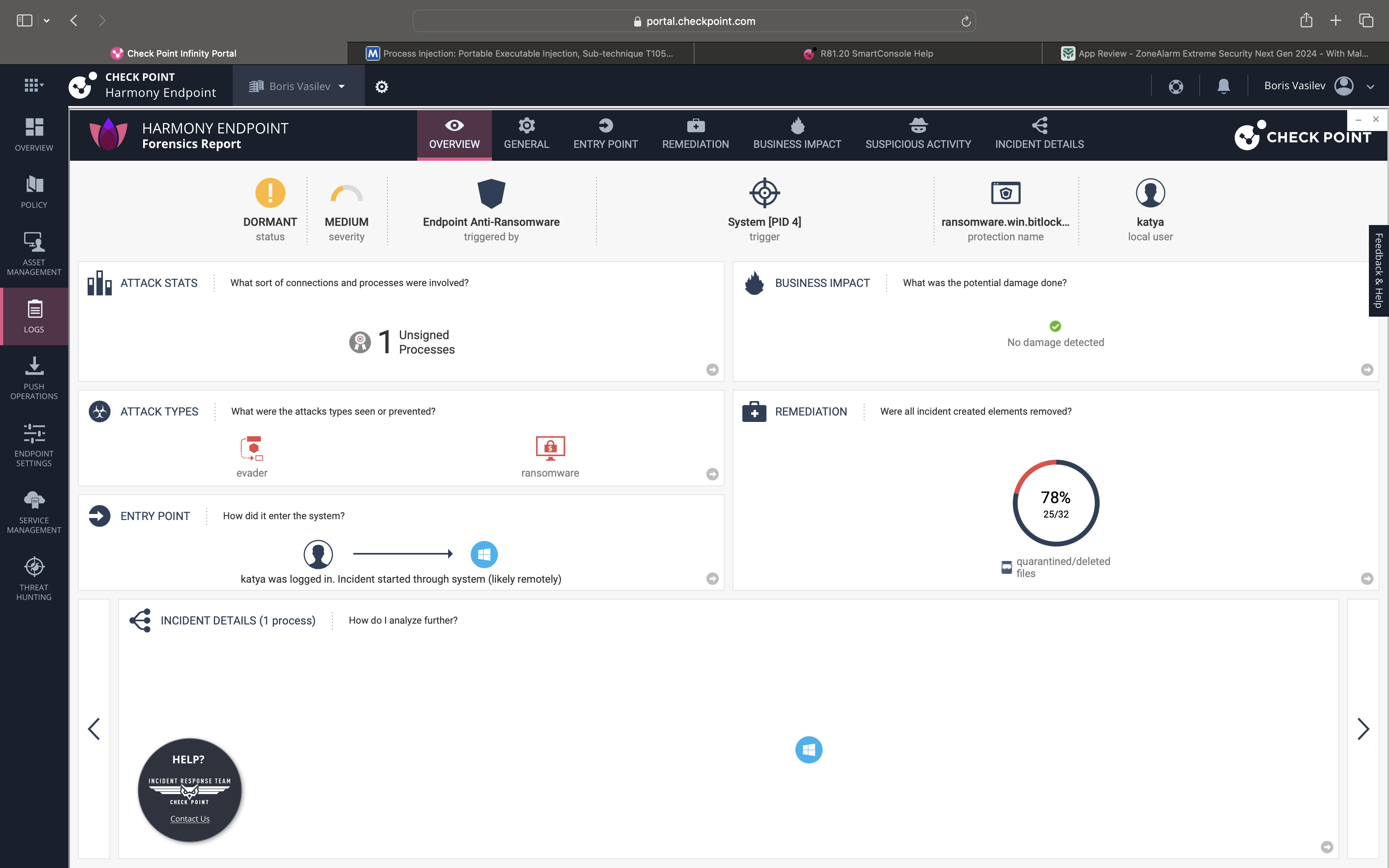Screen dimensions: 1389x868
Task: Click the katya local user avatar
Action: (x=1150, y=192)
